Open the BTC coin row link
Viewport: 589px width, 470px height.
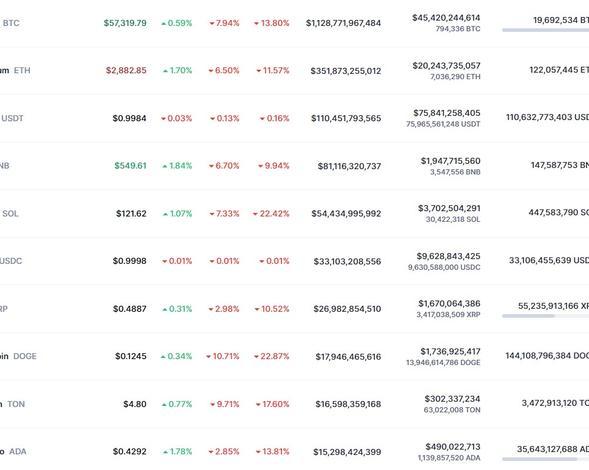[x=10, y=23]
